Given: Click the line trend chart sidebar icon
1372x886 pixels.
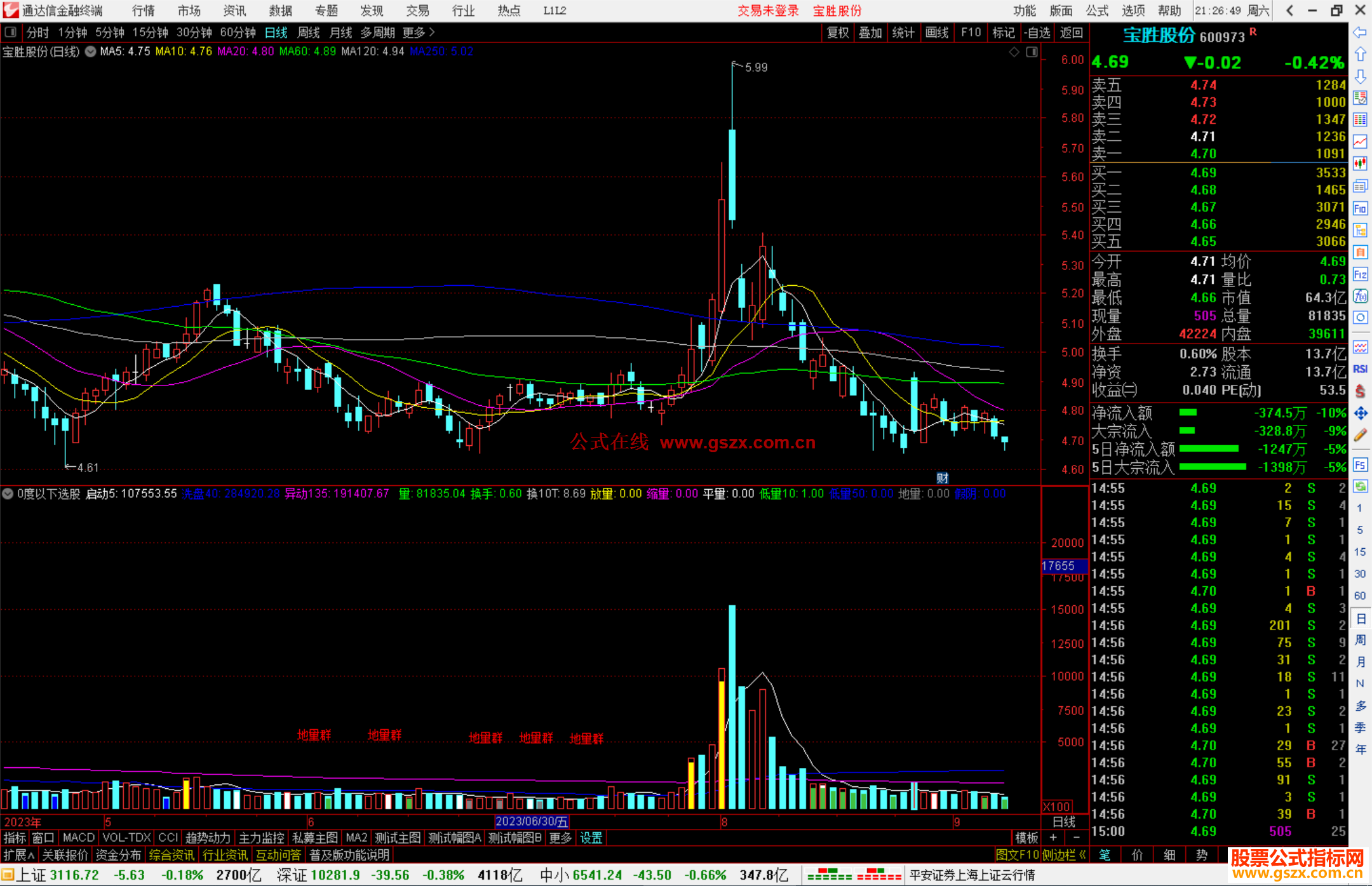Looking at the screenshot, I should click(1360, 142).
